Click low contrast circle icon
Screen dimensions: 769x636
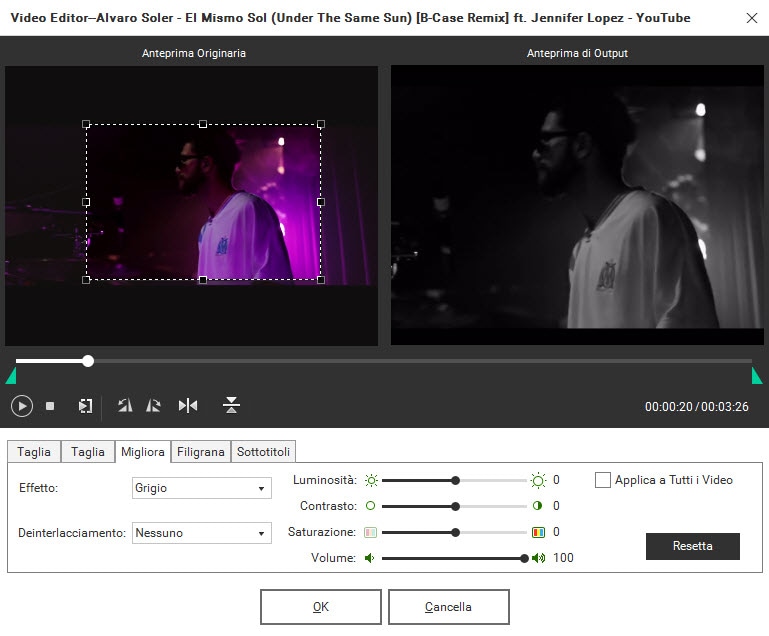(370, 506)
